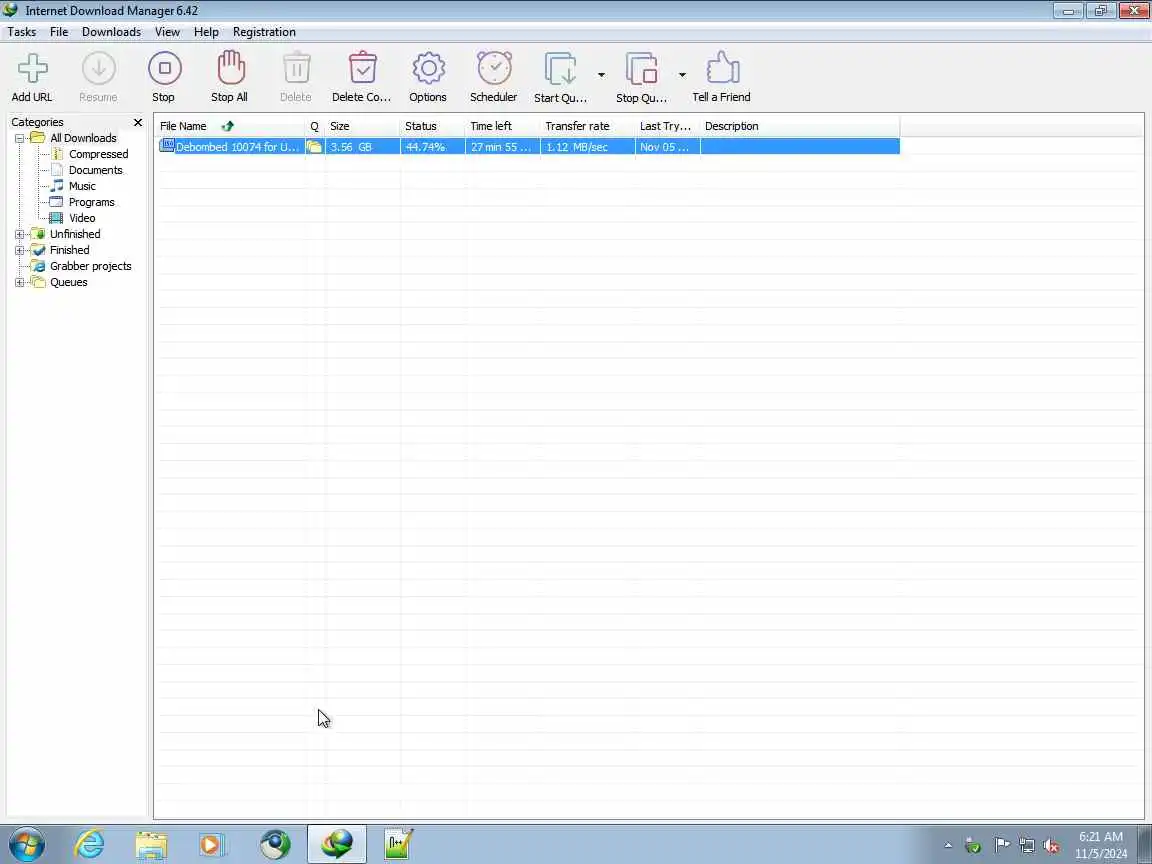Select the Compressed category
The image size is (1152, 864).
(x=98, y=154)
